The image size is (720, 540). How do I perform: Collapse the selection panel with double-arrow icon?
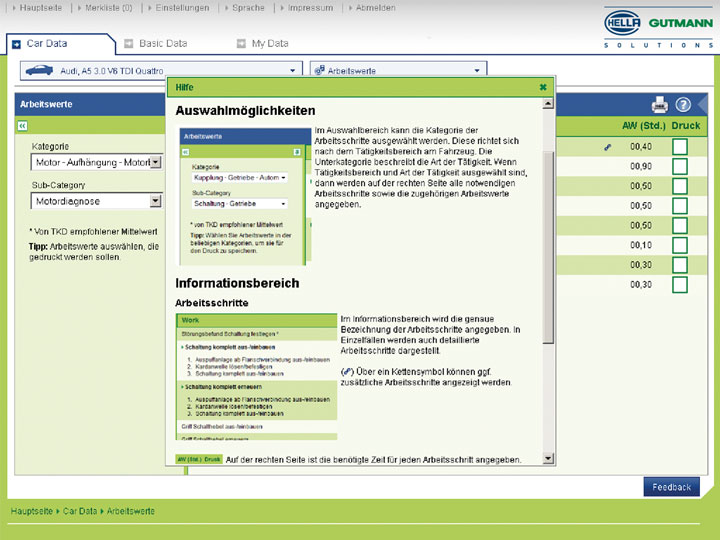(x=22, y=126)
